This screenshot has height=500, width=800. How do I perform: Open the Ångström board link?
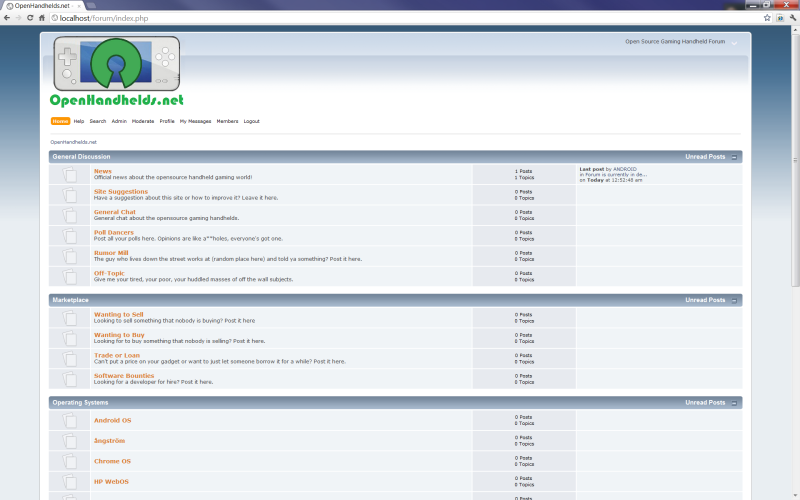coord(110,441)
